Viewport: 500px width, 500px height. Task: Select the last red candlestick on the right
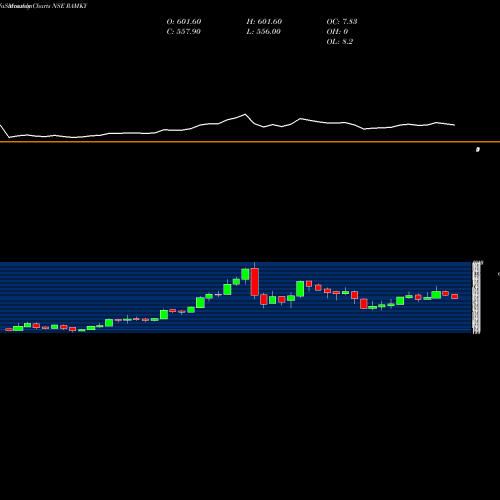click(x=455, y=296)
